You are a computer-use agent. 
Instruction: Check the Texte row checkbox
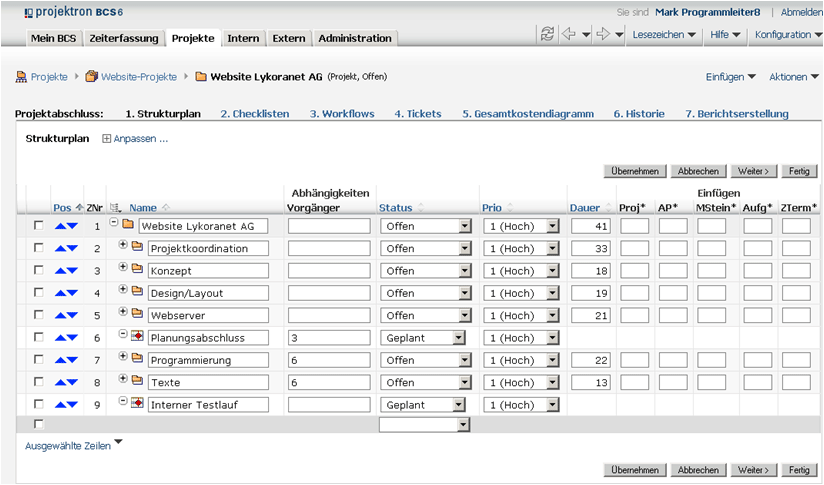click(x=38, y=381)
